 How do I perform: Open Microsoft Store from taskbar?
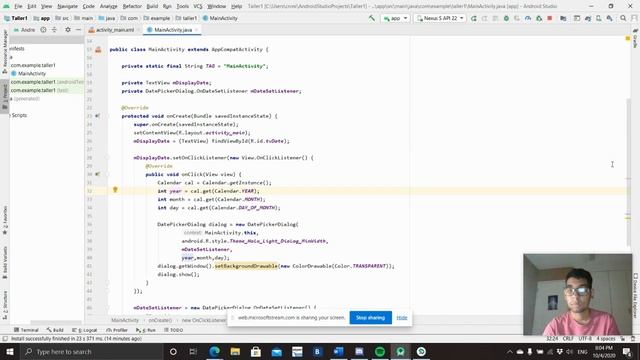coord(256,351)
